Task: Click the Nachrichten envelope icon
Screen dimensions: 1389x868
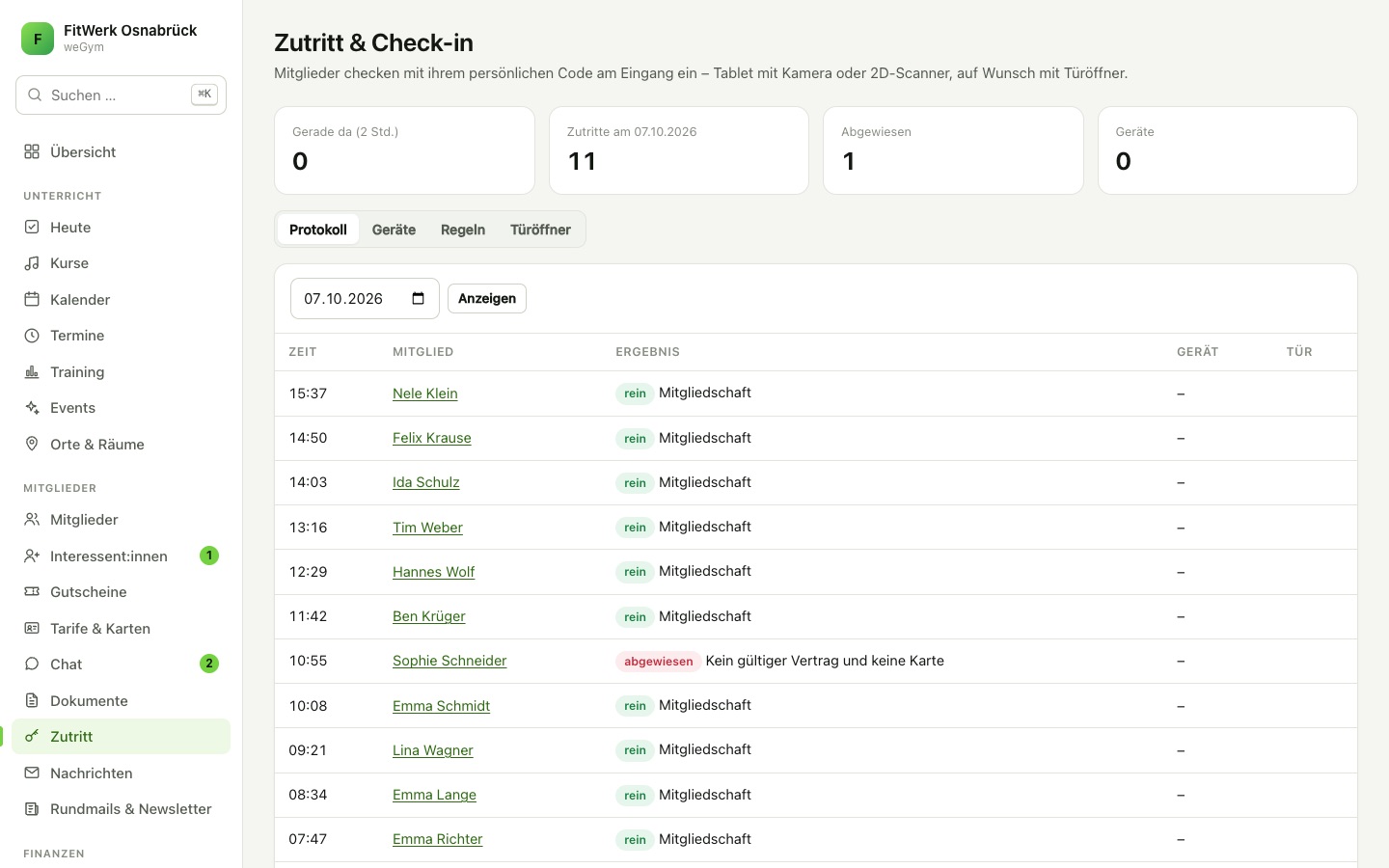Action: 32,773
